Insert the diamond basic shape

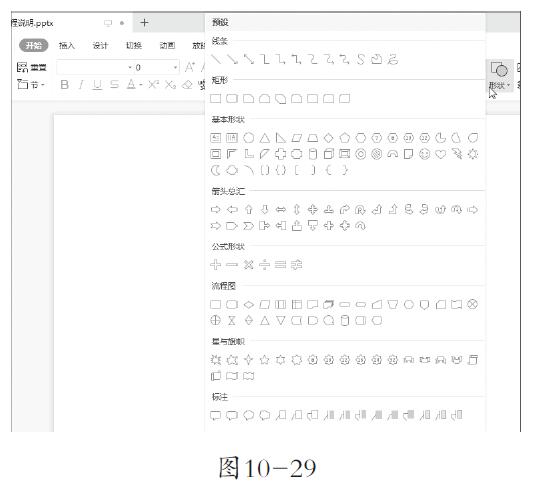point(329,138)
